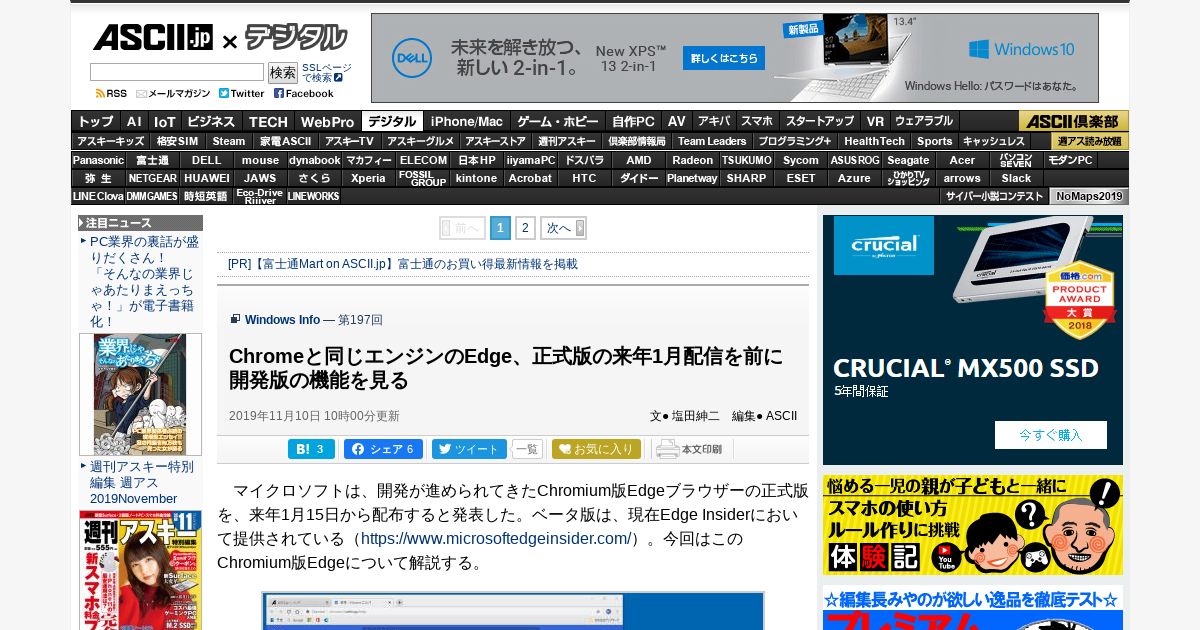1200x630 pixels.
Task: Open the Windows Info series link
Action: click(282, 320)
